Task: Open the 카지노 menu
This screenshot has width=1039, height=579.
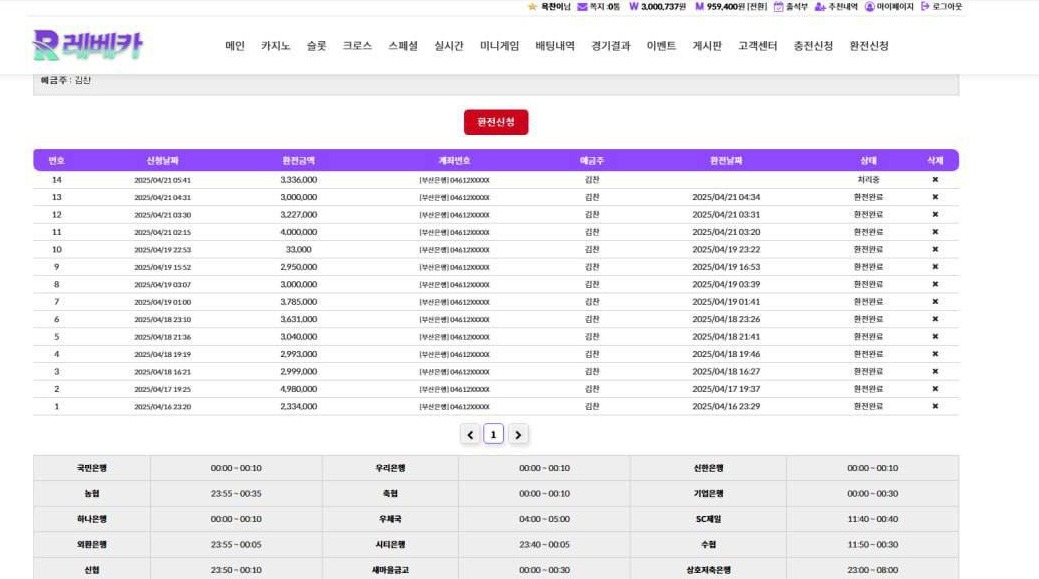Action: 275,46
